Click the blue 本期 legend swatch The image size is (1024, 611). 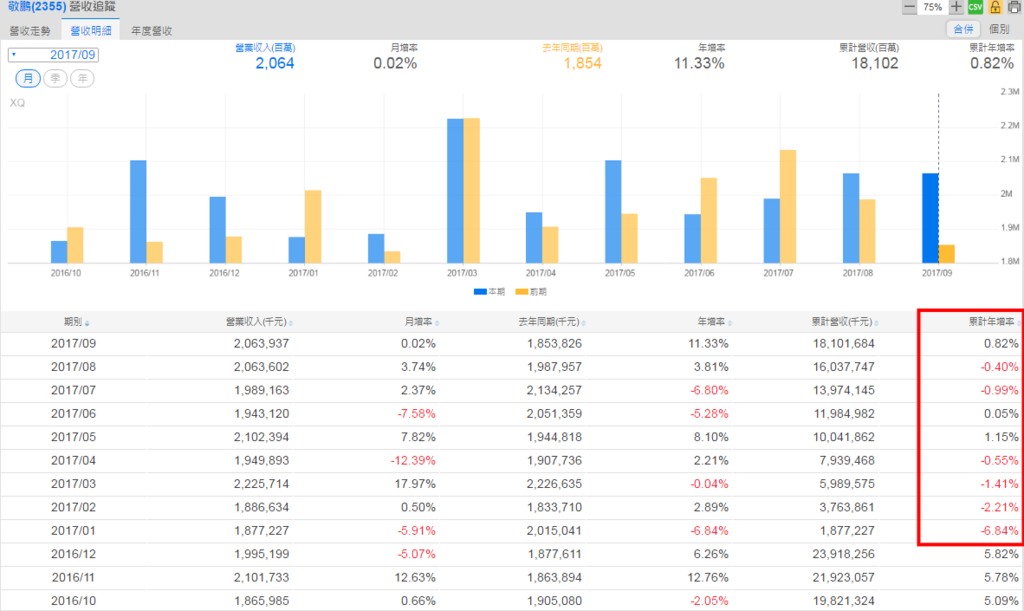(480, 292)
